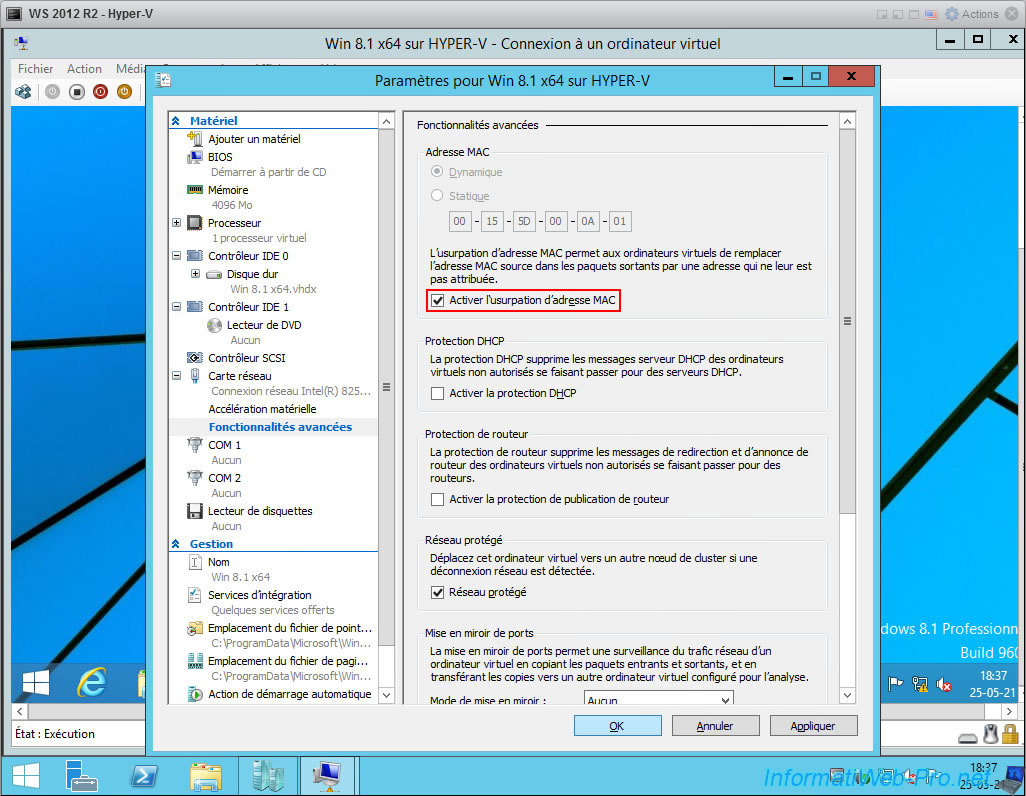Enable Activer la protection DHCP checkbox

(438, 393)
